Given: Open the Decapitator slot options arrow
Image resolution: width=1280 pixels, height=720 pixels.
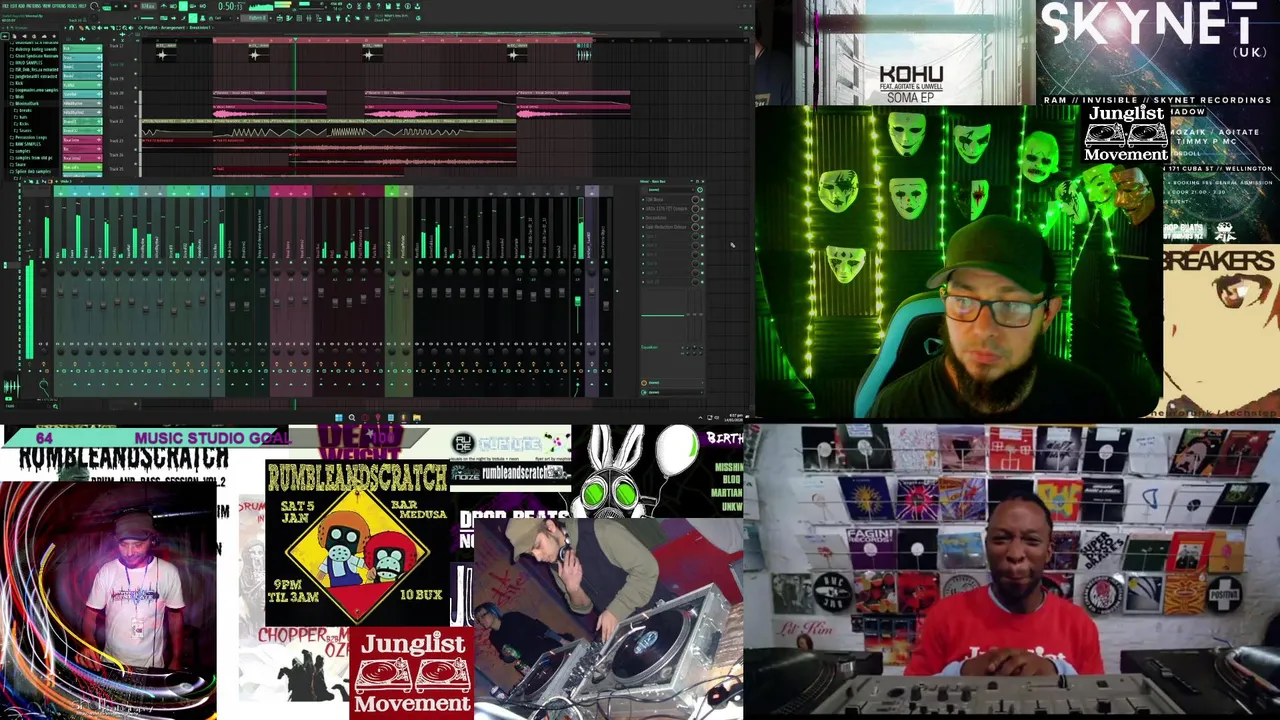Looking at the screenshot, I should click(643, 218).
